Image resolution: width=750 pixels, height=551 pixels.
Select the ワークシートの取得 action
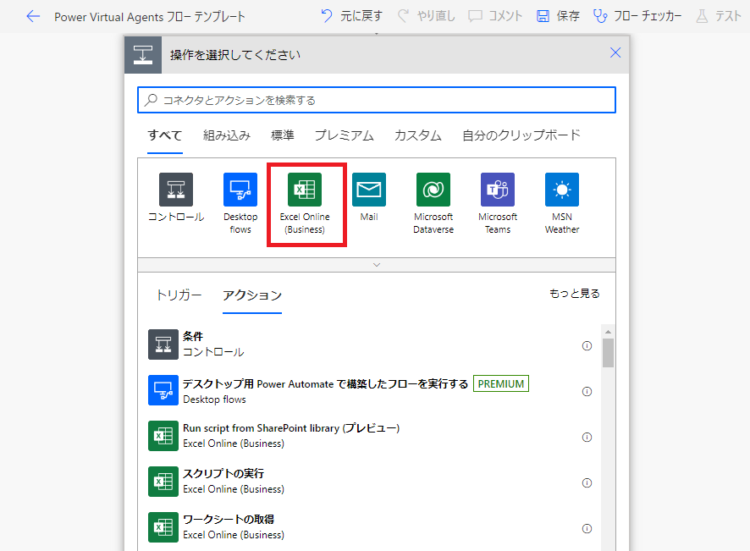(x=368, y=527)
